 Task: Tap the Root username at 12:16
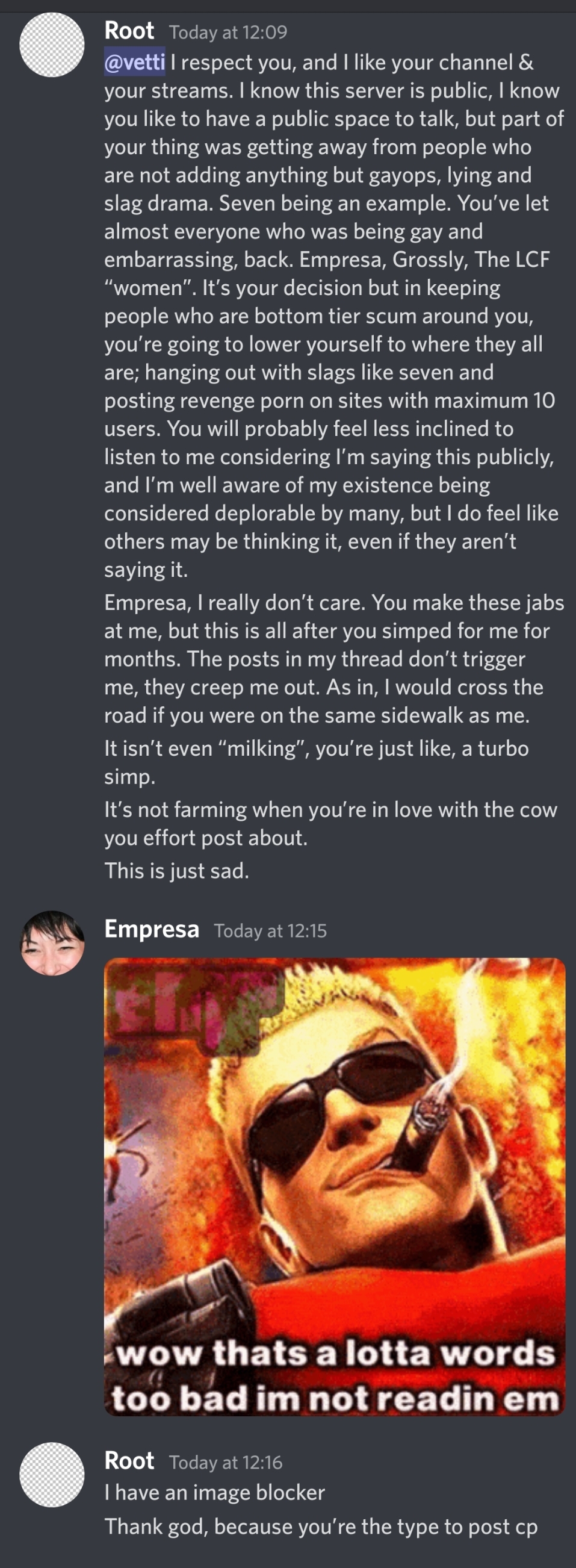[x=129, y=1461]
